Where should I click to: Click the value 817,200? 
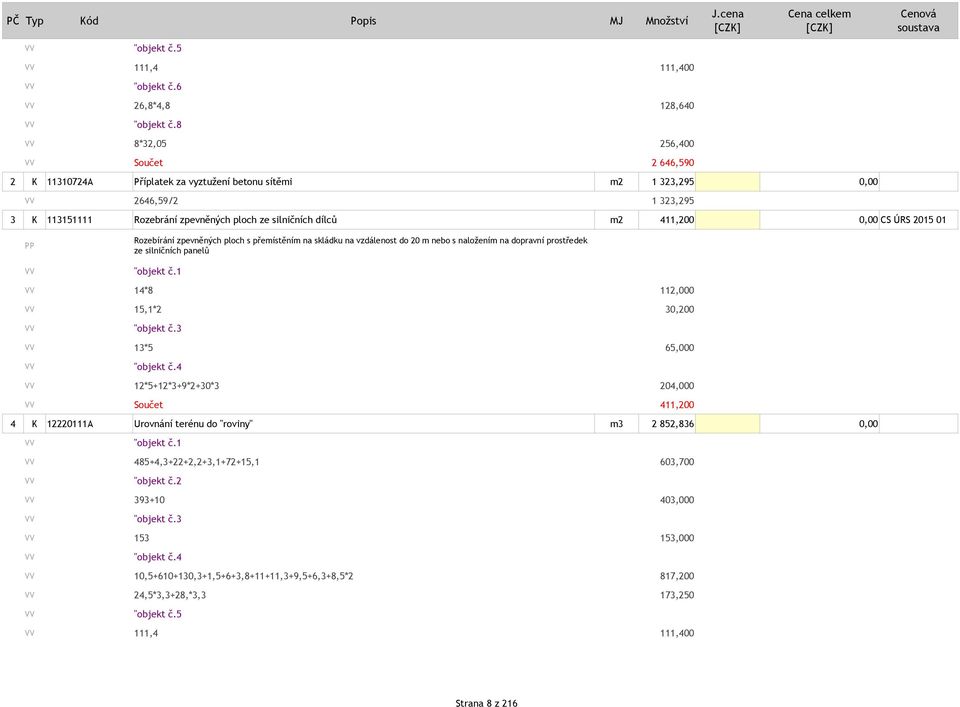click(x=677, y=576)
